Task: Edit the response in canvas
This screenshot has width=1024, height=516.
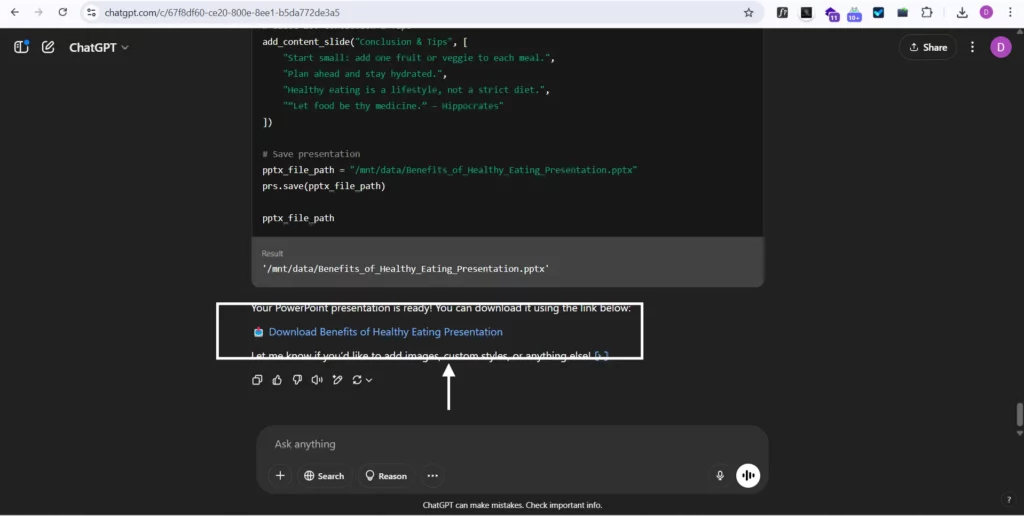Action: 338,380
